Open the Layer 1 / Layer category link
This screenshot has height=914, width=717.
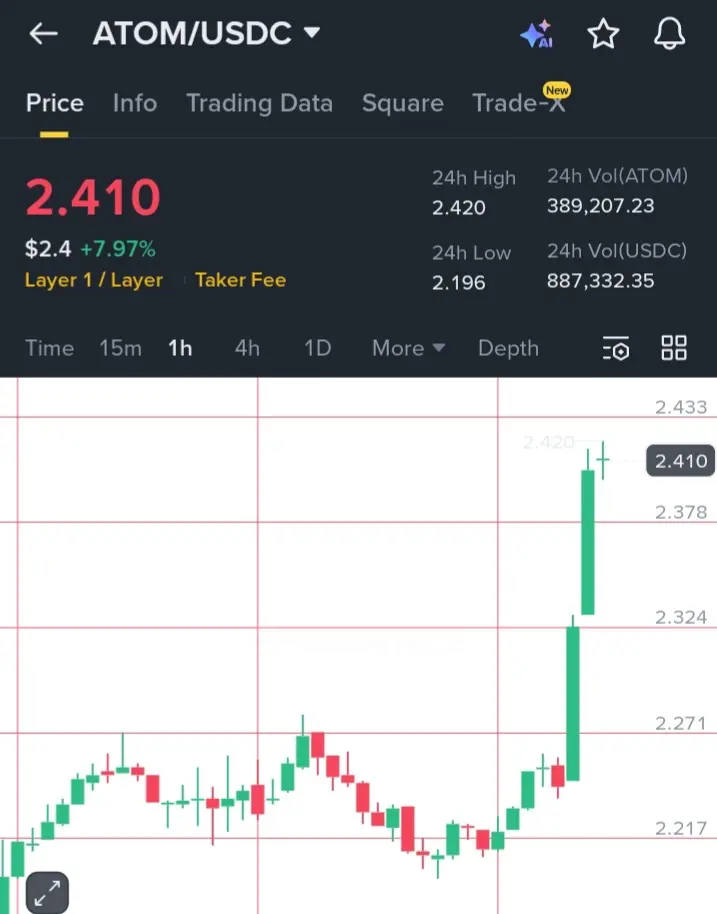coord(94,280)
